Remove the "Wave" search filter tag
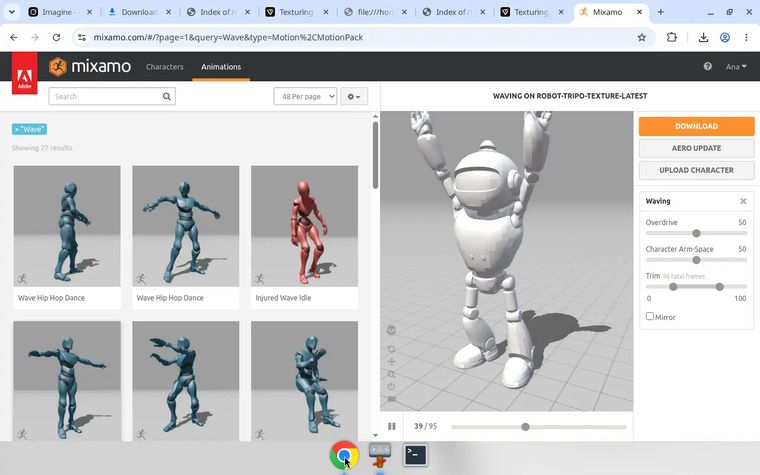This screenshot has width=760, height=475. pos(17,129)
